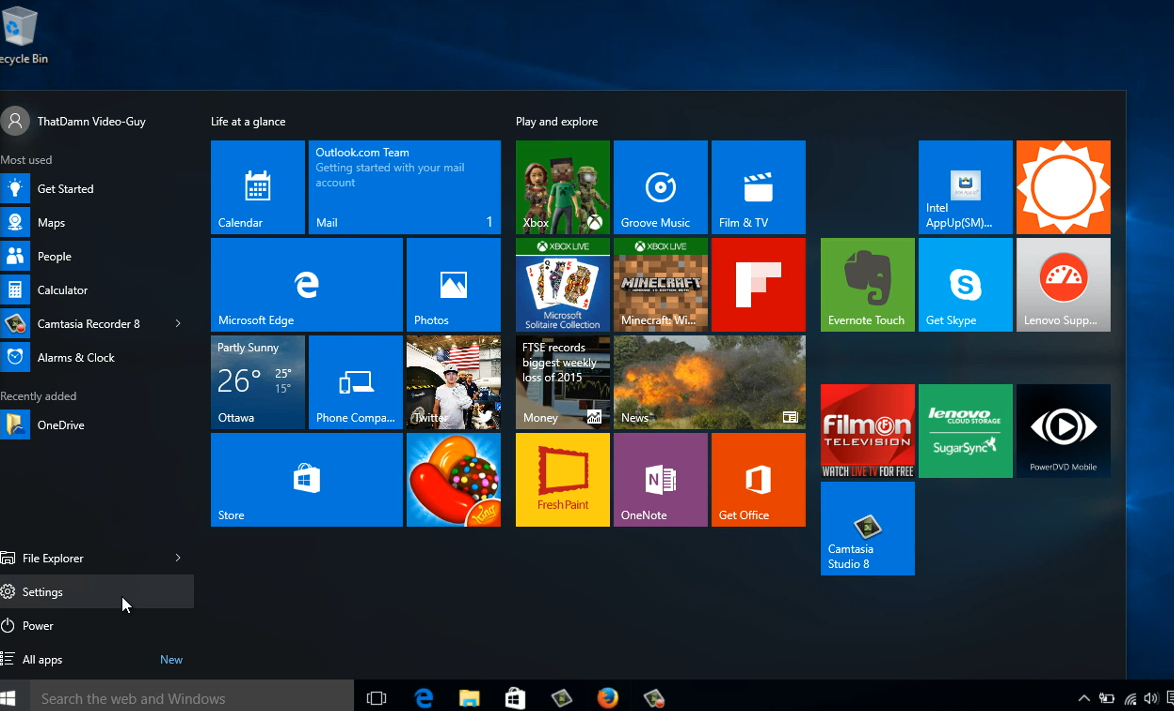Open Settings from the Start menu
The image size is (1174, 711).
pyautogui.click(x=43, y=592)
